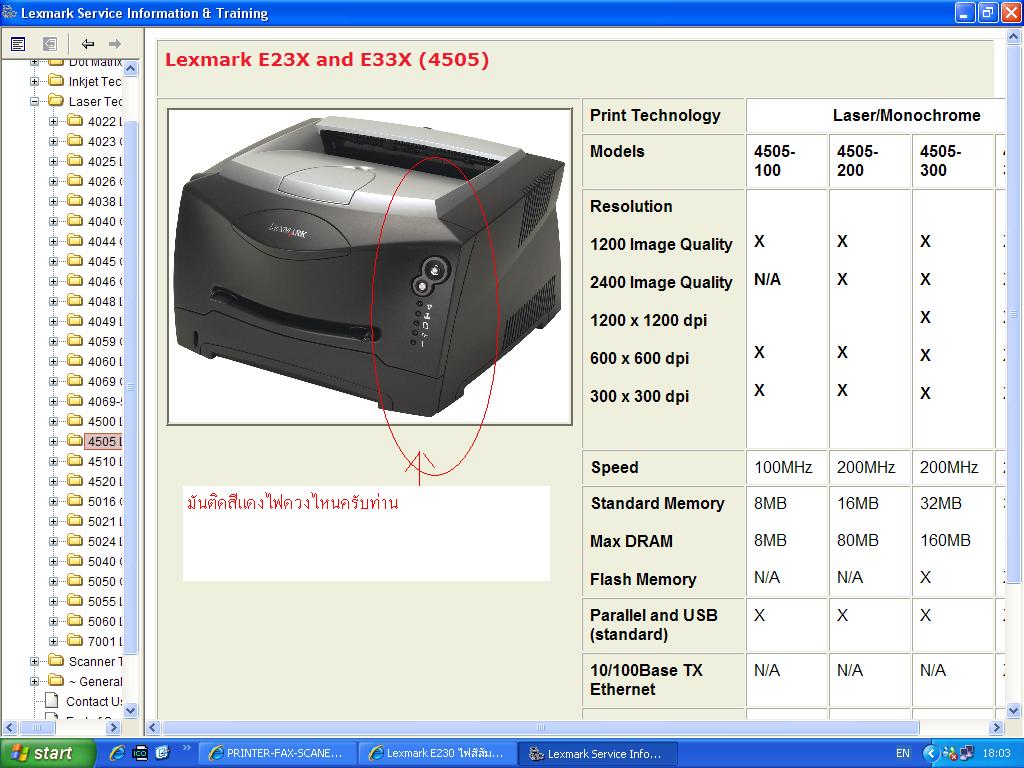Select the 4045 folder in tree

click(x=95, y=261)
